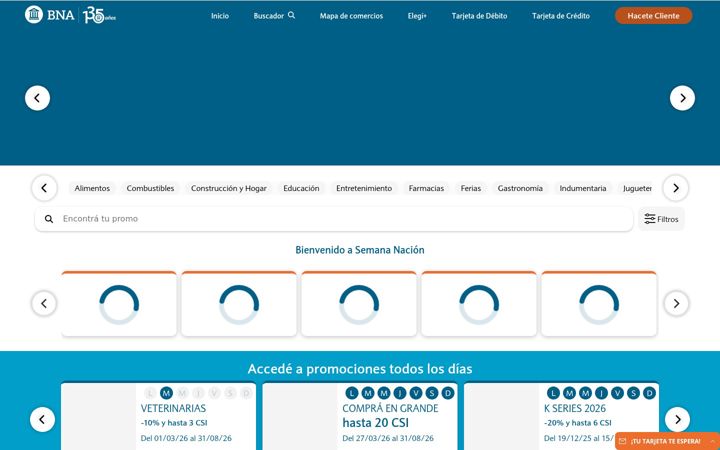Viewport: 720px width, 450px height.
Task: Move the category chips list left
Action: (x=44, y=188)
